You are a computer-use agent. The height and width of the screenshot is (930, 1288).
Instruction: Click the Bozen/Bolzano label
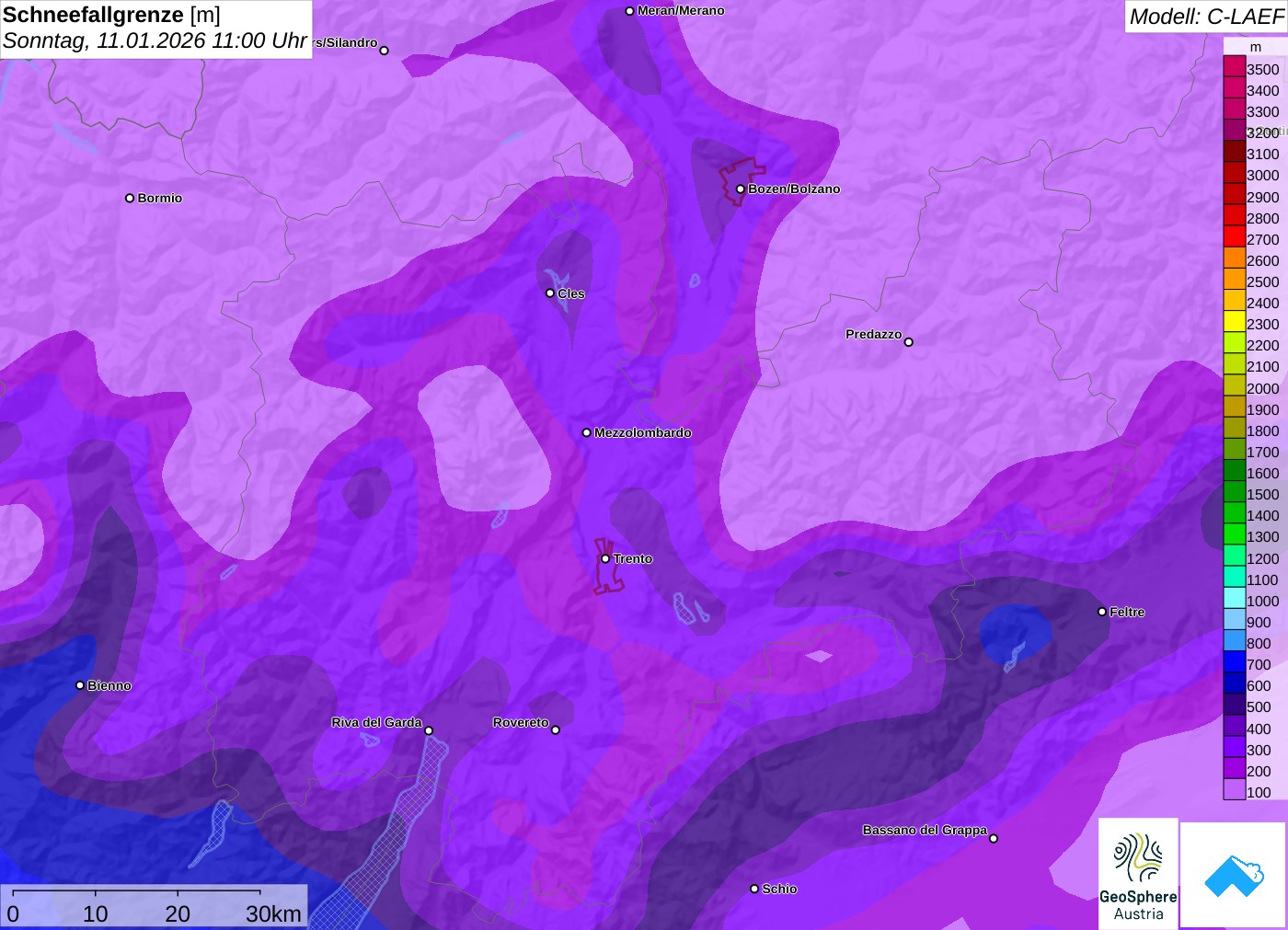[x=794, y=189]
